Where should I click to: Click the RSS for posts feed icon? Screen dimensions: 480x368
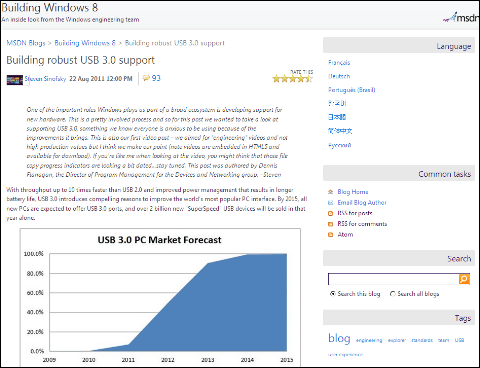pos(330,213)
